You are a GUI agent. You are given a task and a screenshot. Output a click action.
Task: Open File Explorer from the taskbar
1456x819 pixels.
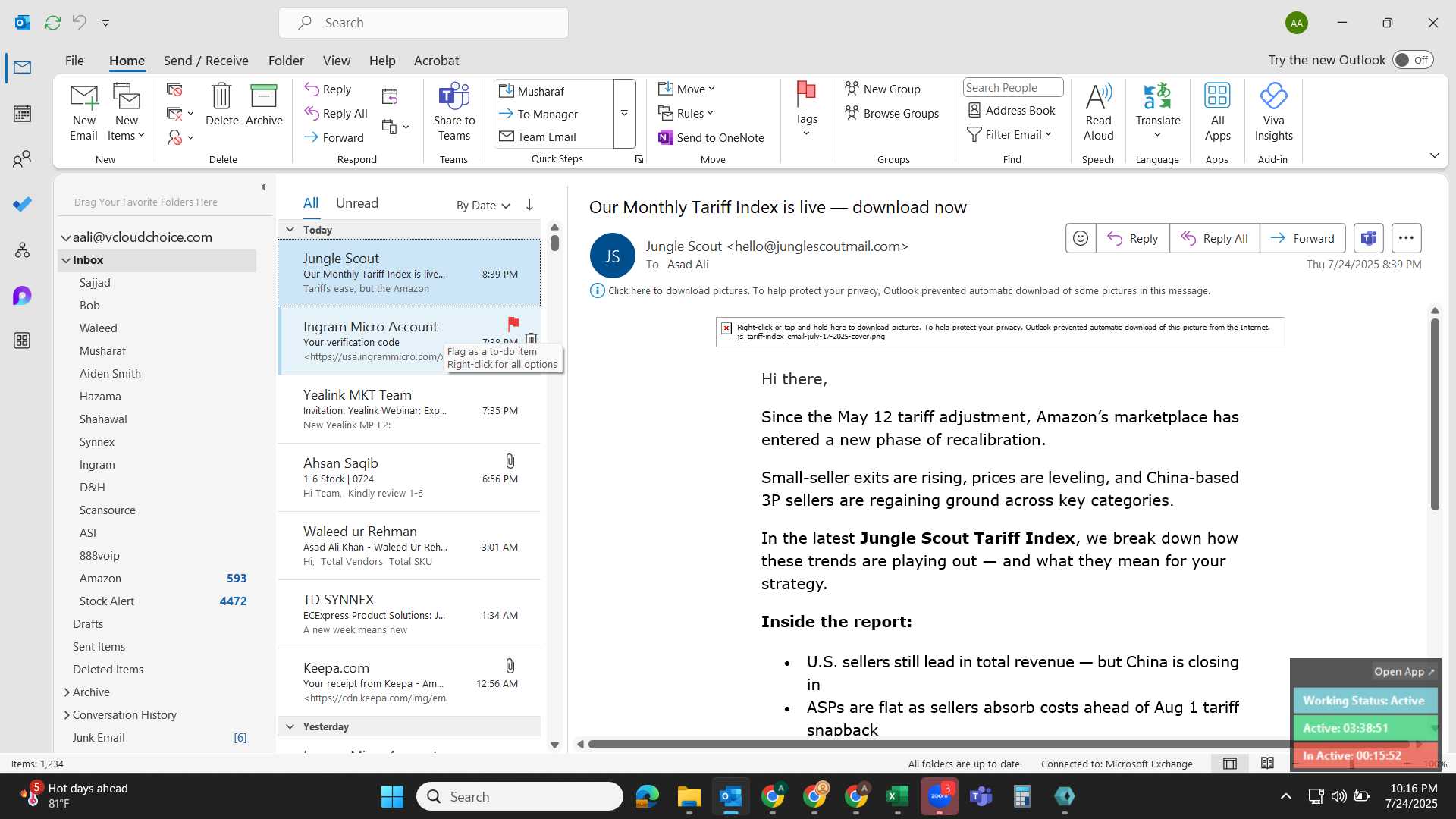pos(689,796)
